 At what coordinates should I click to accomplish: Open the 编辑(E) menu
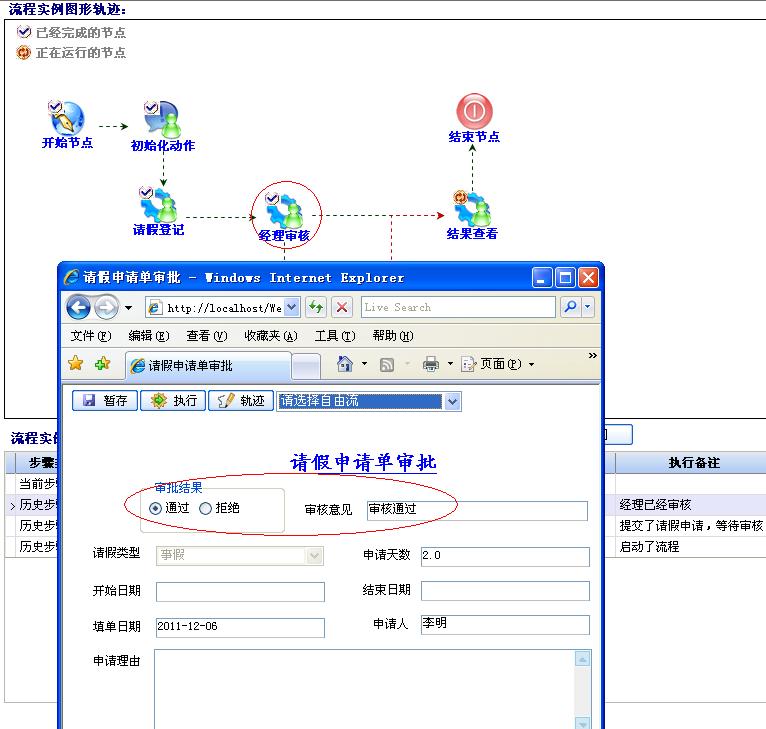click(149, 336)
